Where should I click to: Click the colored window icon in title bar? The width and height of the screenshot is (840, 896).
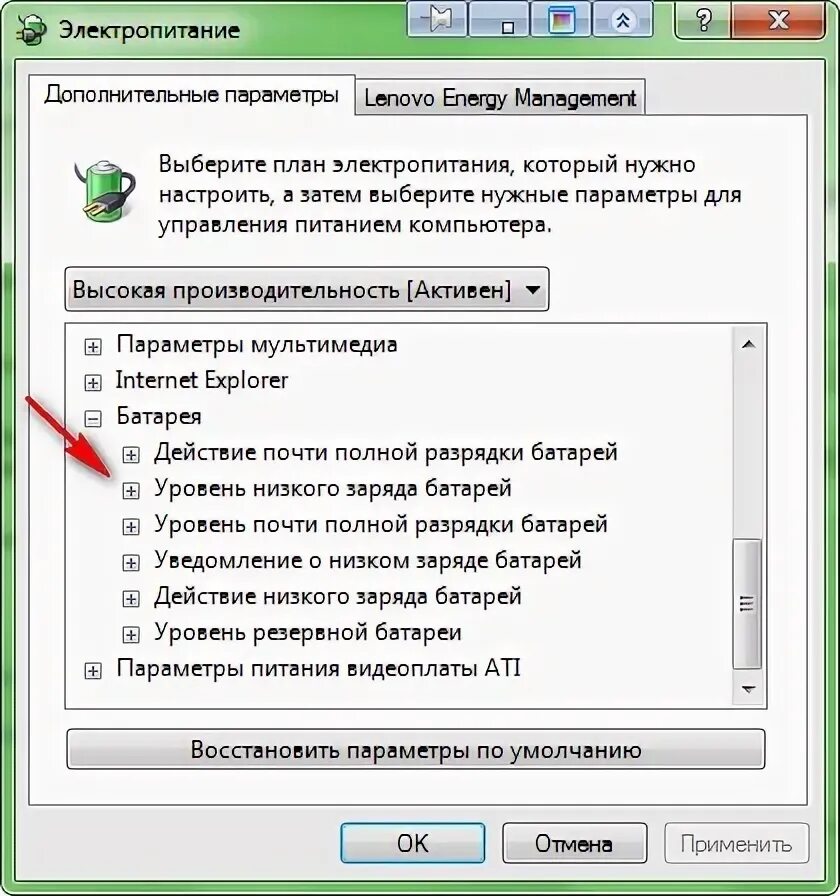561,20
